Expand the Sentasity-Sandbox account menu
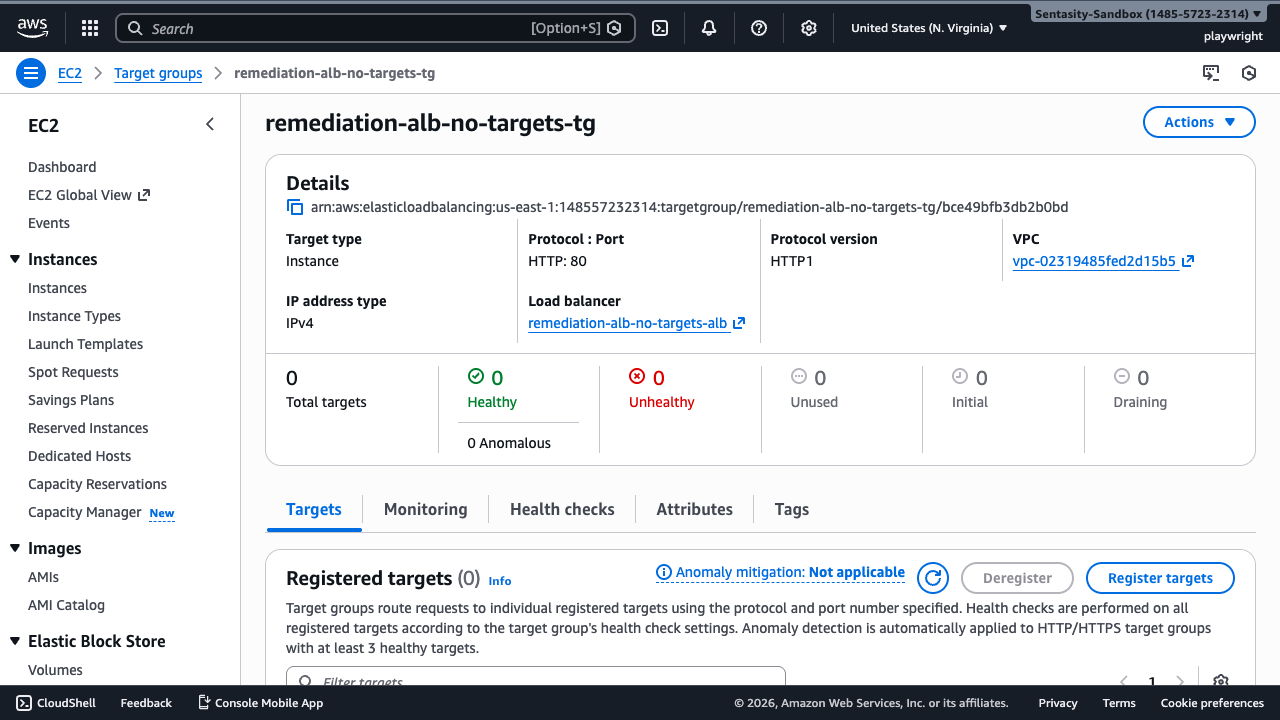The width and height of the screenshot is (1280, 720). [x=1148, y=14]
